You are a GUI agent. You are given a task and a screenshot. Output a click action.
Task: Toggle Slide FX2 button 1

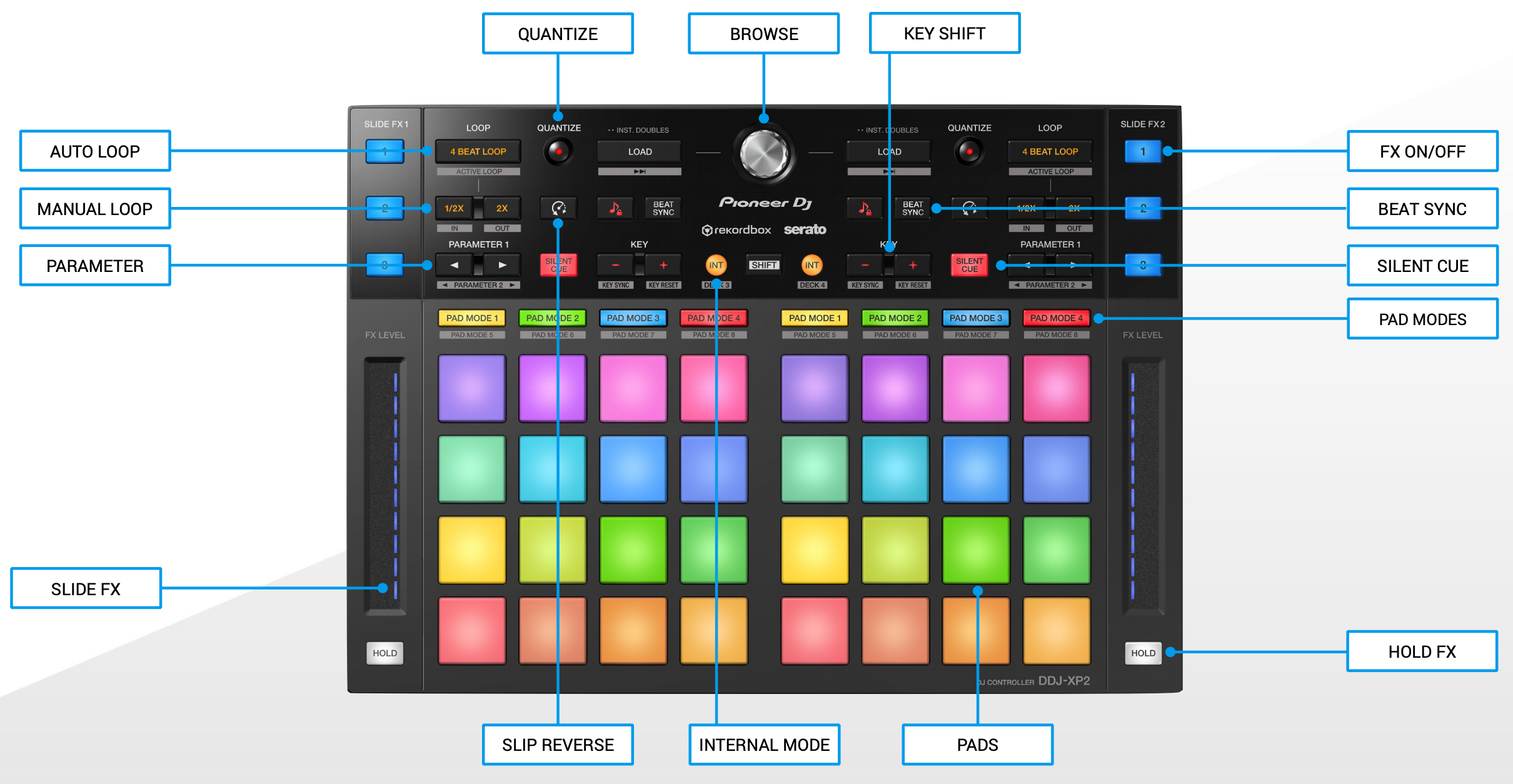pyautogui.click(x=1143, y=151)
